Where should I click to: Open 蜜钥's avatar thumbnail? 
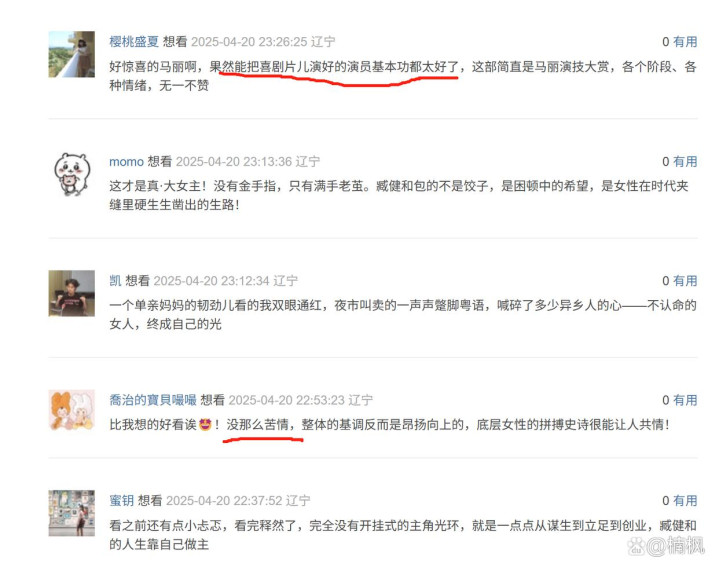[x=72, y=513]
